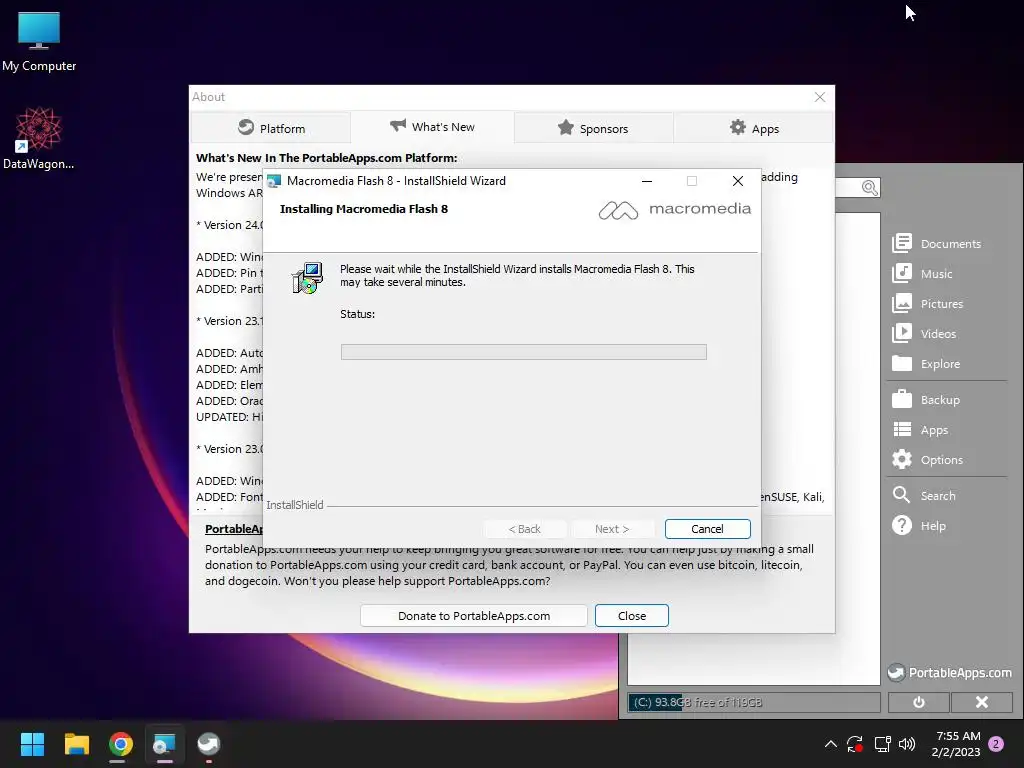Click Search in PortableApps sidebar
This screenshot has height=768, width=1024.
pos(924,496)
